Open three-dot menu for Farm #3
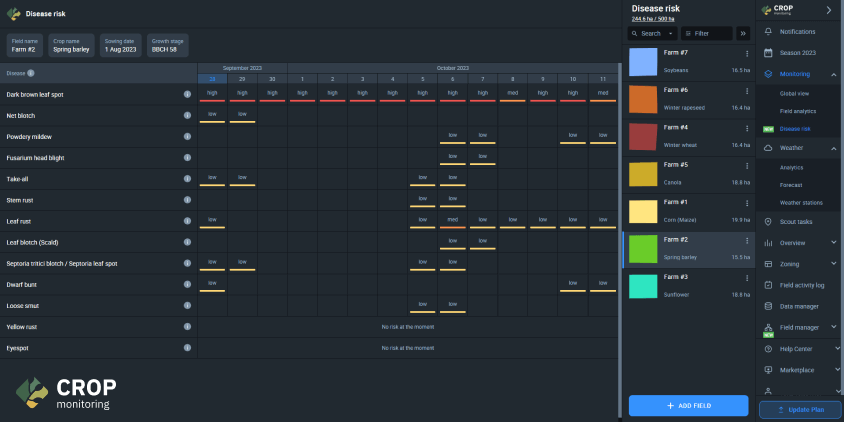844x422 pixels. pos(747,278)
